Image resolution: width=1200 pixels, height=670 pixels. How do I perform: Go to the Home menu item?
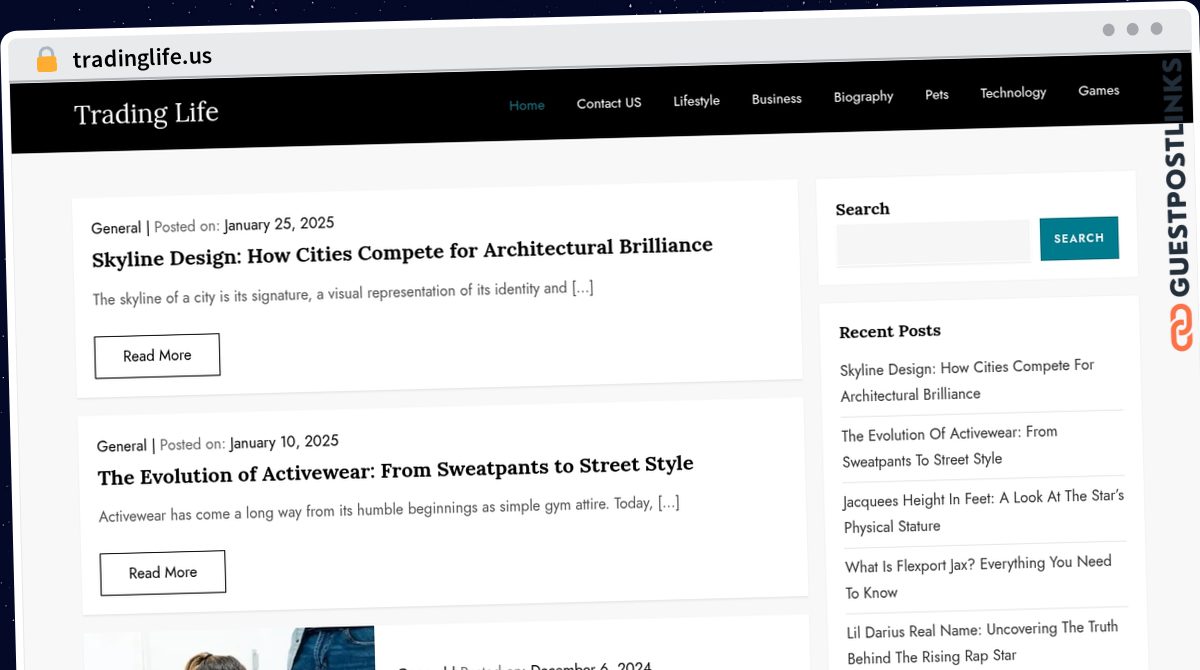pos(527,105)
